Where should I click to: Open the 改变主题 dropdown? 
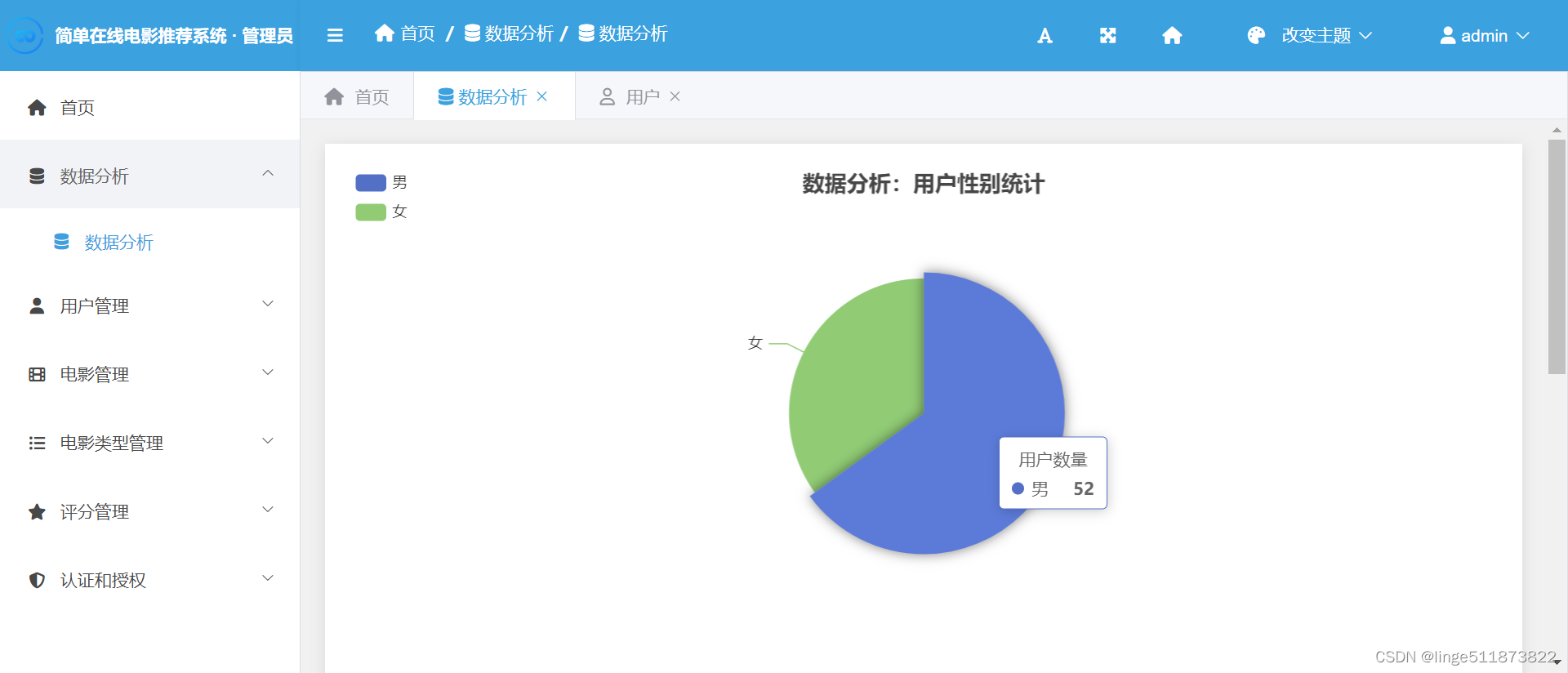tap(1310, 35)
